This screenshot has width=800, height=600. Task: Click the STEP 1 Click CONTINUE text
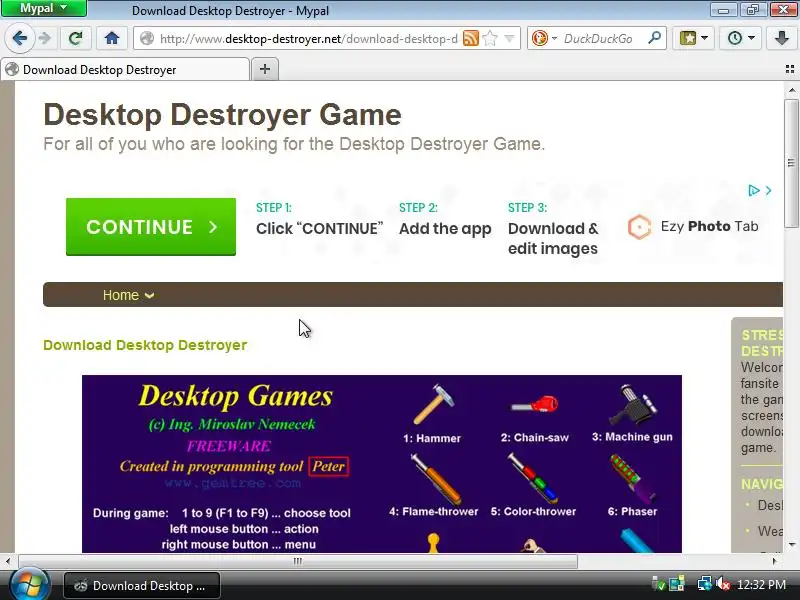click(x=319, y=221)
